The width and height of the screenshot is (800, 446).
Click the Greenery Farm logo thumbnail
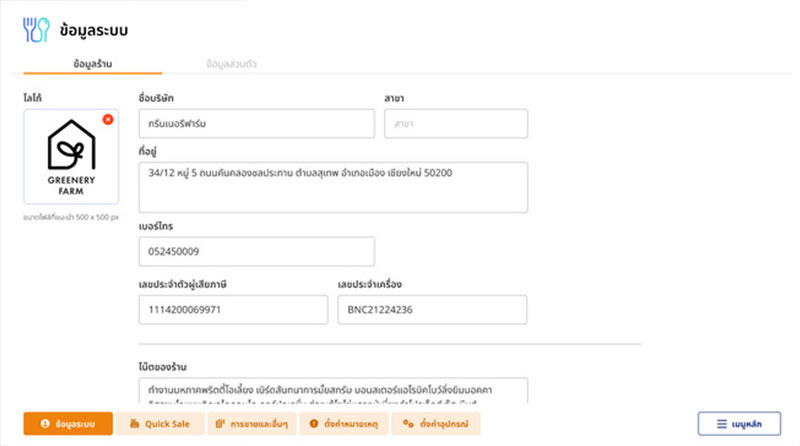point(71,157)
